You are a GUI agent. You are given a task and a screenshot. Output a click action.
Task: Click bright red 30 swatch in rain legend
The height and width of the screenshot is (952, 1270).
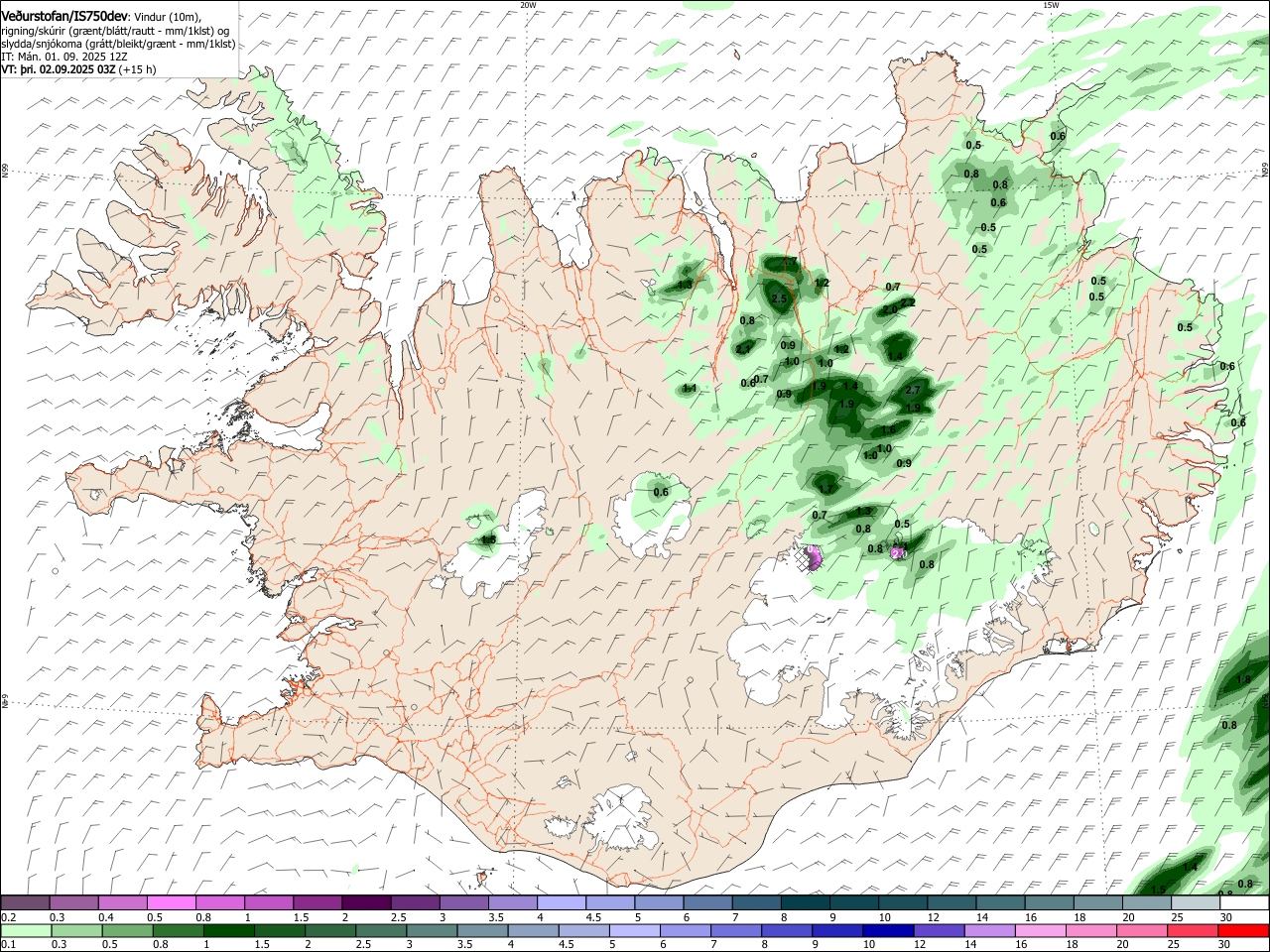(1243, 931)
